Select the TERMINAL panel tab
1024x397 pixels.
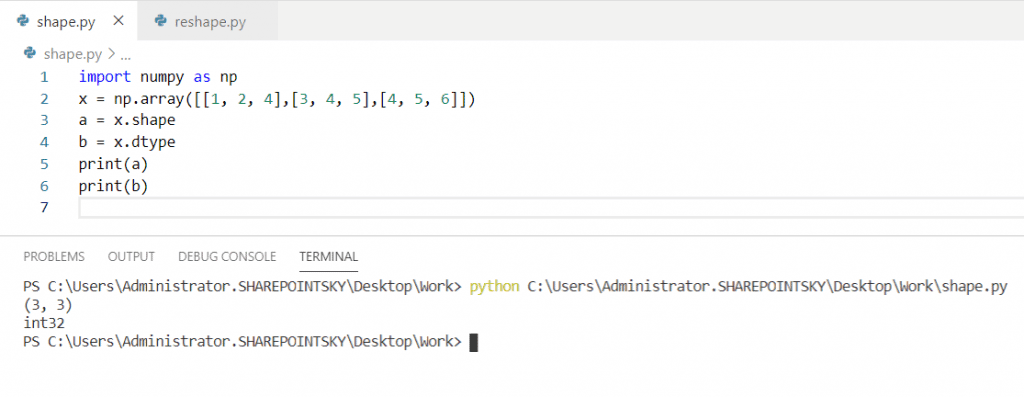pyautogui.click(x=328, y=257)
